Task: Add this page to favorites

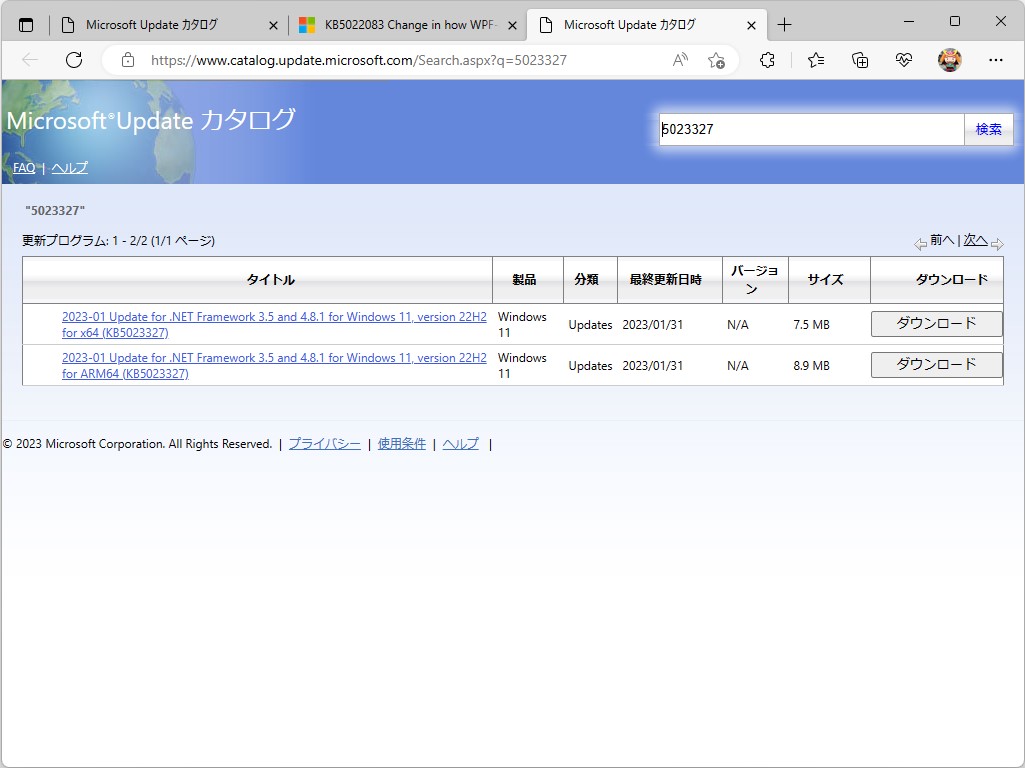Action: [x=716, y=60]
